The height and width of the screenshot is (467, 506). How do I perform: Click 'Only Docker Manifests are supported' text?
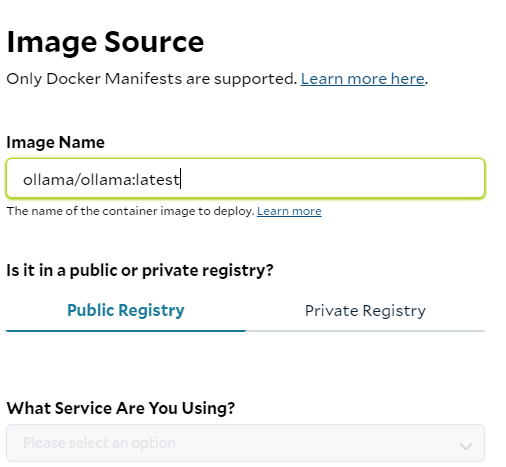(x=151, y=79)
